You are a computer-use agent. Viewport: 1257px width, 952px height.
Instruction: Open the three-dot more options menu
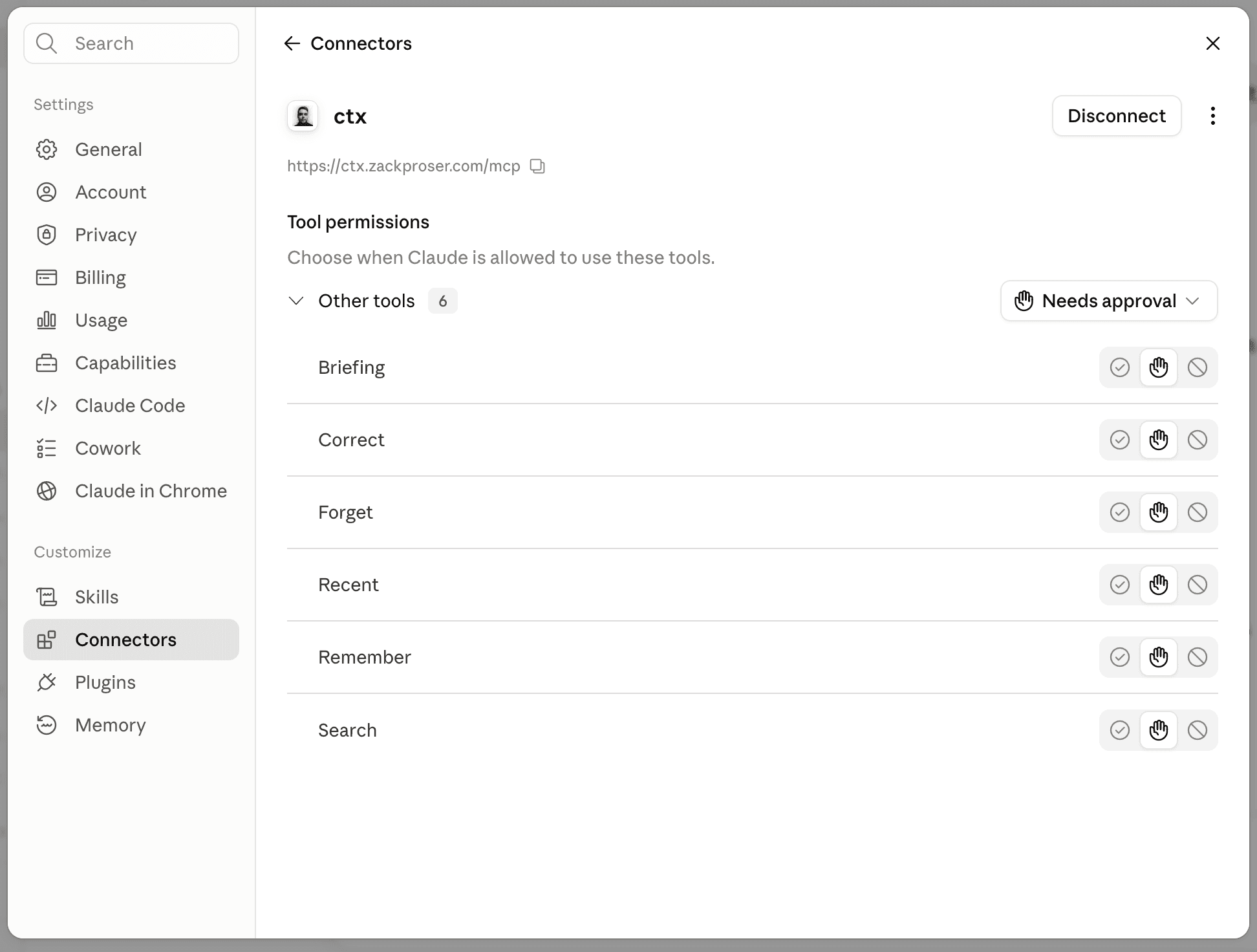pyautogui.click(x=1212, y=116)
